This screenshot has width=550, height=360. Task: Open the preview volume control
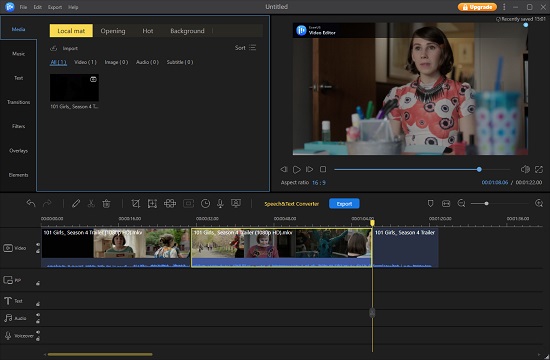(525, 169)
